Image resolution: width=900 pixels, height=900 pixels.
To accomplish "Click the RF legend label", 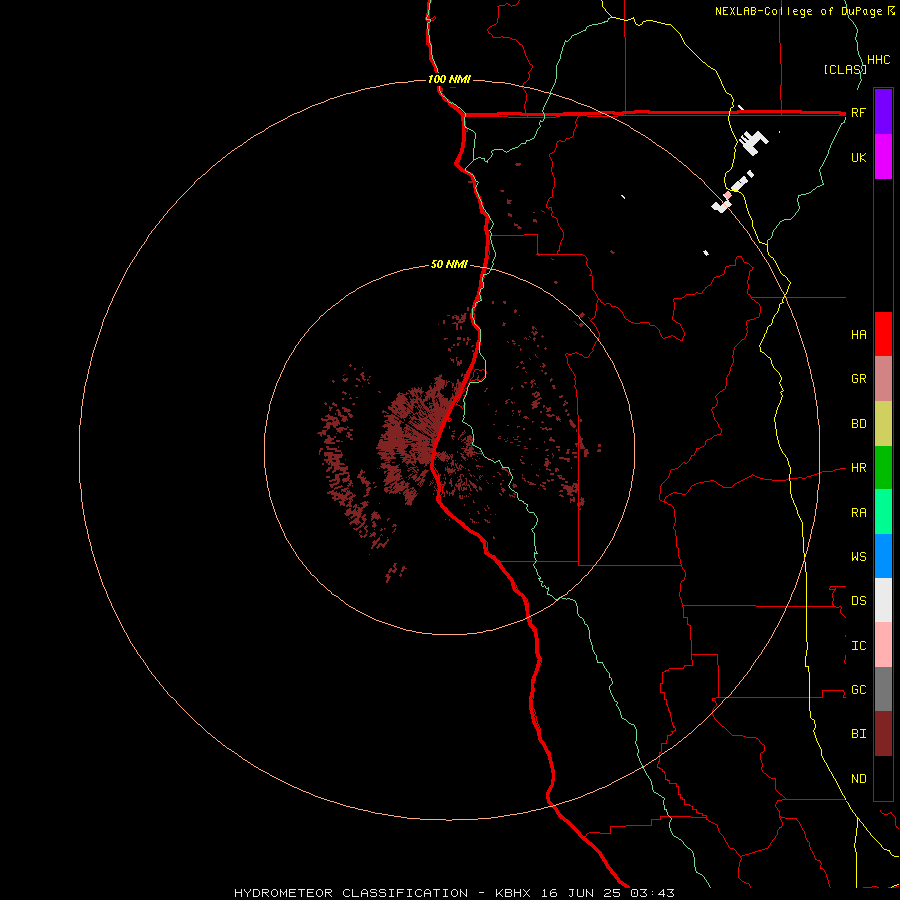I will pyautogui.click(x=858, y=112).
